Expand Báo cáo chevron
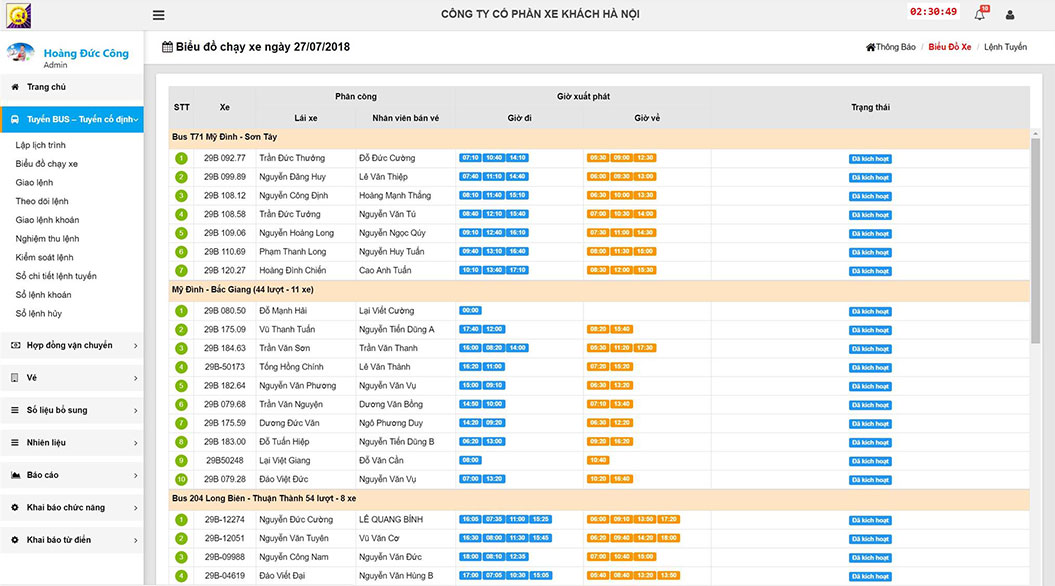This screenshot has width=1055, height=586. click(x=136, y=476)
